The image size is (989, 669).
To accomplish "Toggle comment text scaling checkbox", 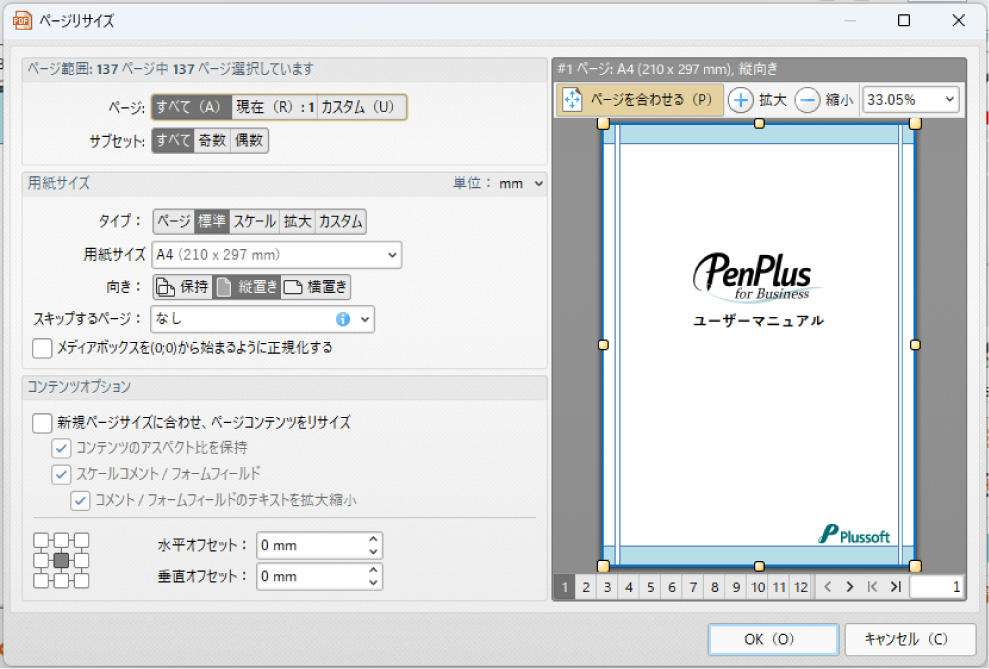I will [80, 501].
